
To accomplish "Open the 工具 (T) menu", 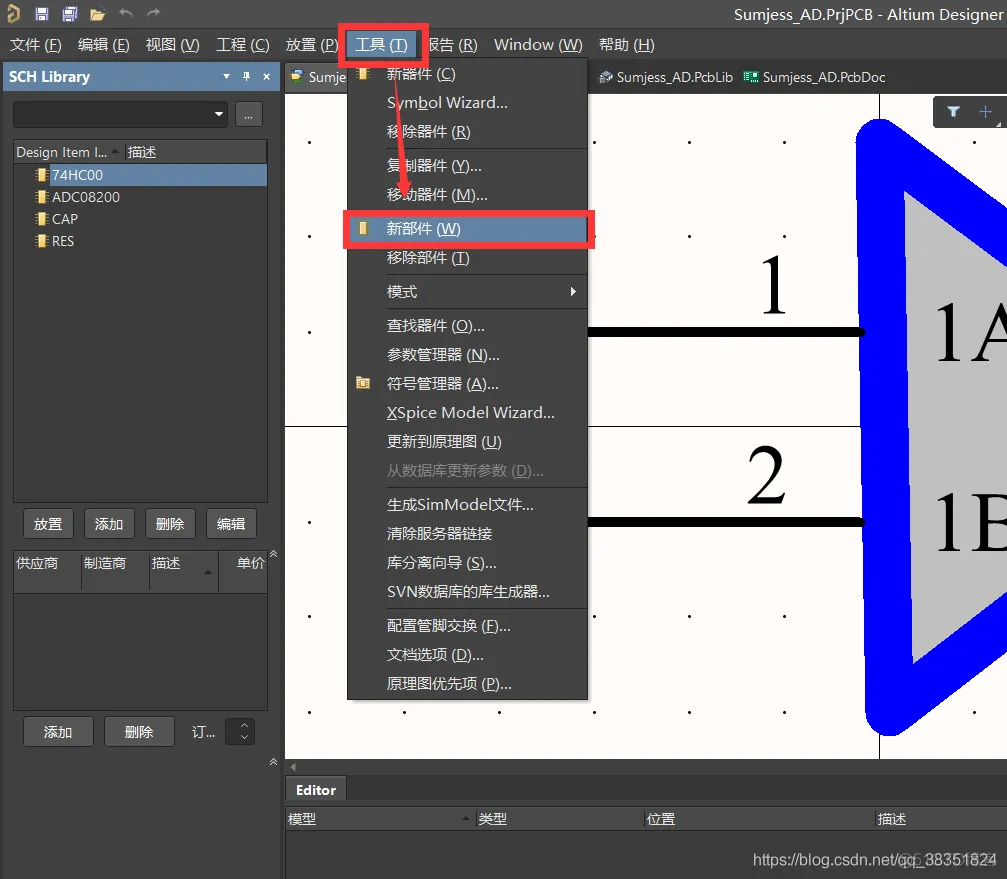I will (381, 45).
